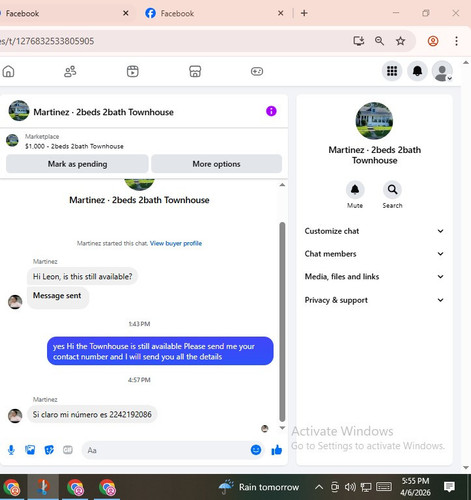Click Martinez avatar beside phone number message
Image resolution: width=471 pixels, height=500 pixels.
pyautogui.click(x=15, y=415)
